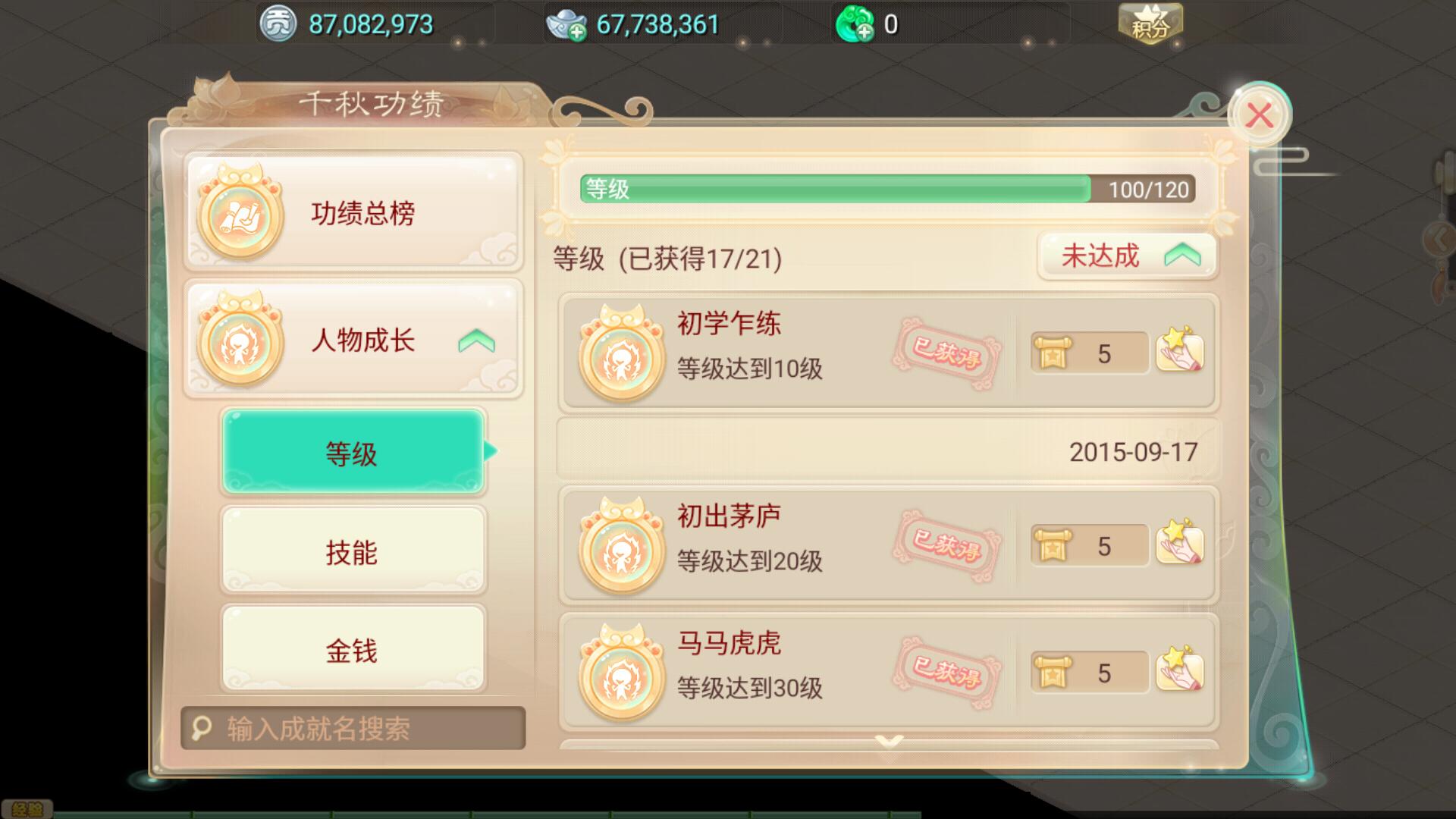The image size is (1456, 819).
Task: Click share icon for 初学乍练 achievement
Action: coord(1179,350)
